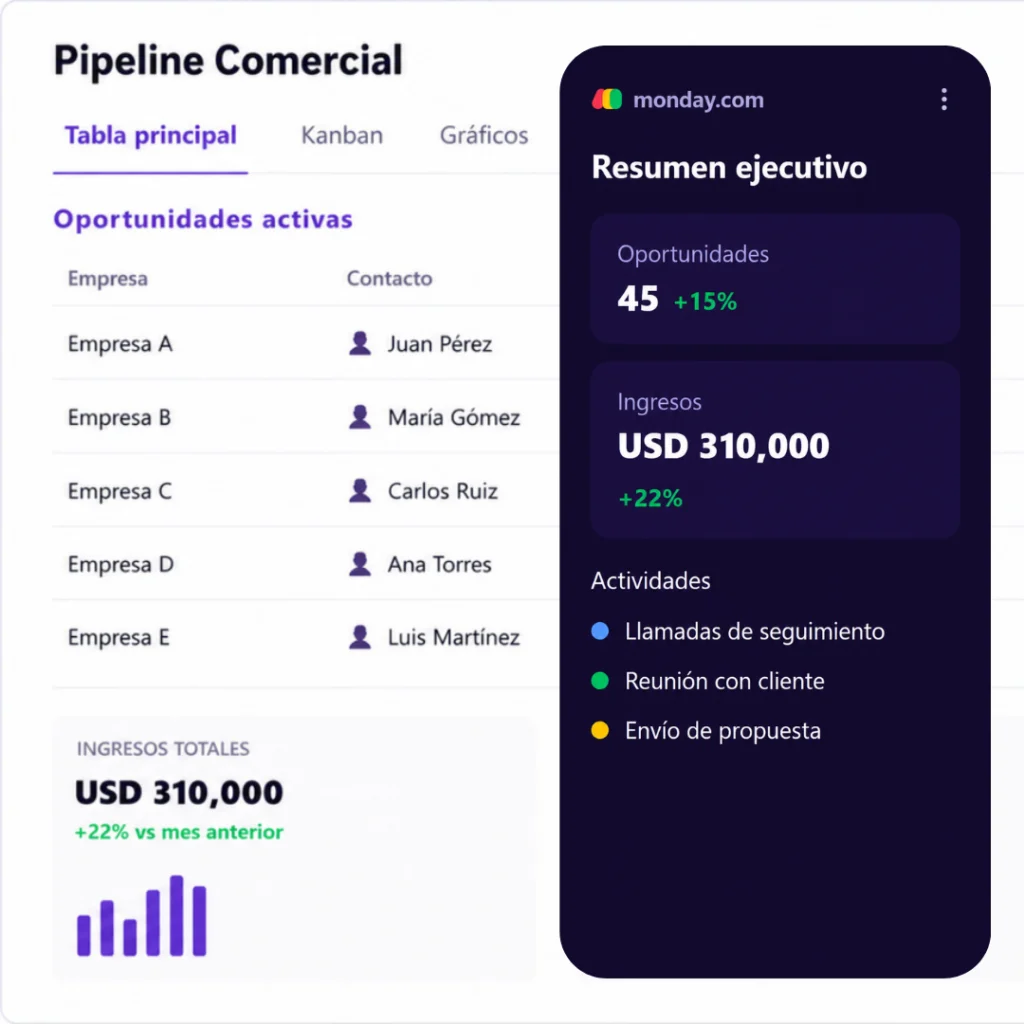Image resolution: width=1024 pixels, height=1024 pixels.
Task: Click the purple bar chart under Ingresos Totales
Action: [x=142, y=916]
